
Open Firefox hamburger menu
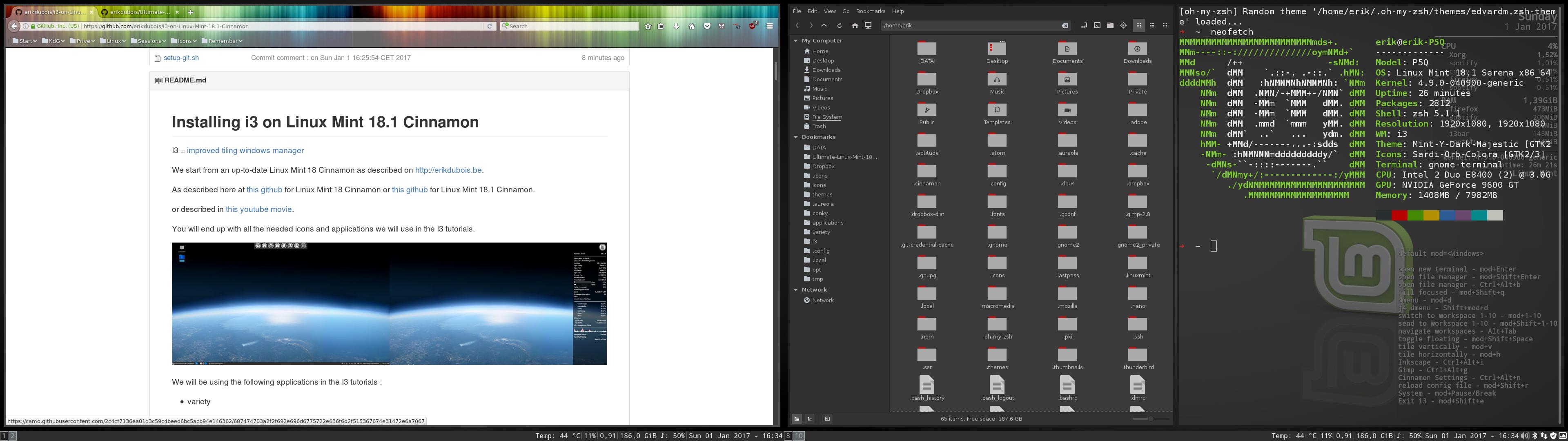[x=769, y=26]
